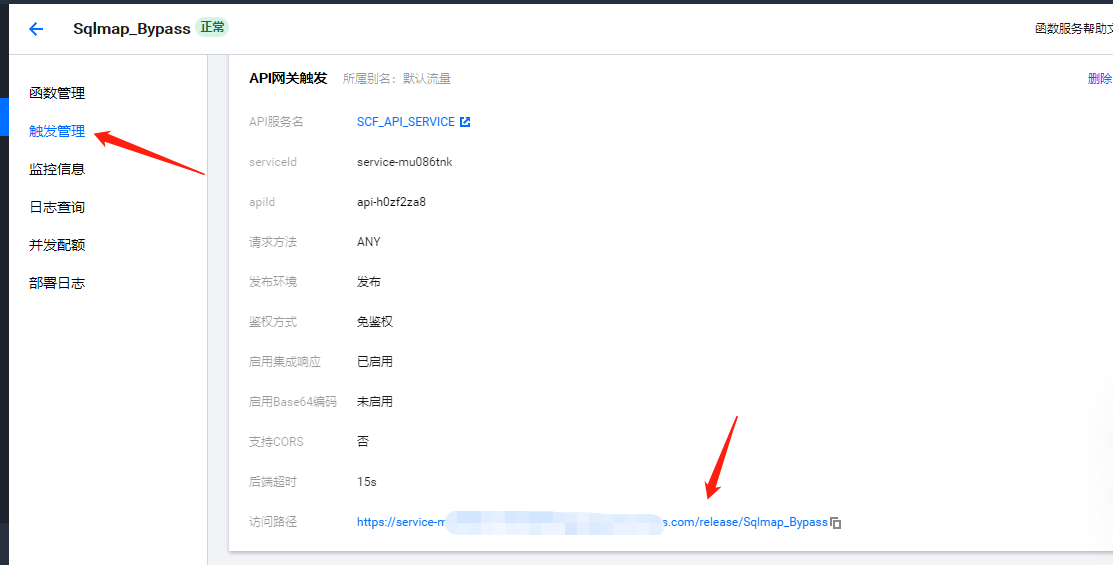The image size is (1113, 565).
Task: Open 部署日志 in the sidebar
Action: (x=57, y=283)
